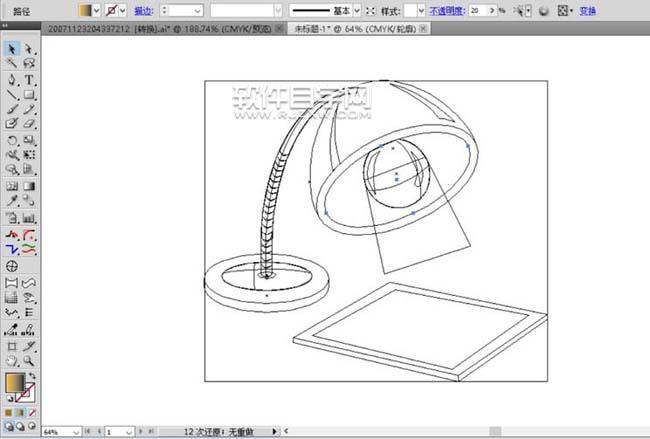The height and width of the screenshot is (439, 650).
Task: Select the Rectangle shape tool
Action: tap(29, 94)
